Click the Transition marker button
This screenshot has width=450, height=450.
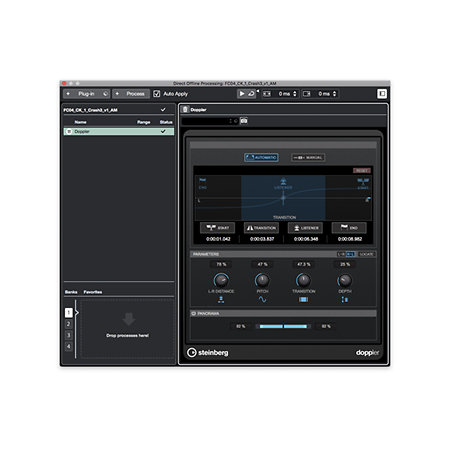(261, 228)
